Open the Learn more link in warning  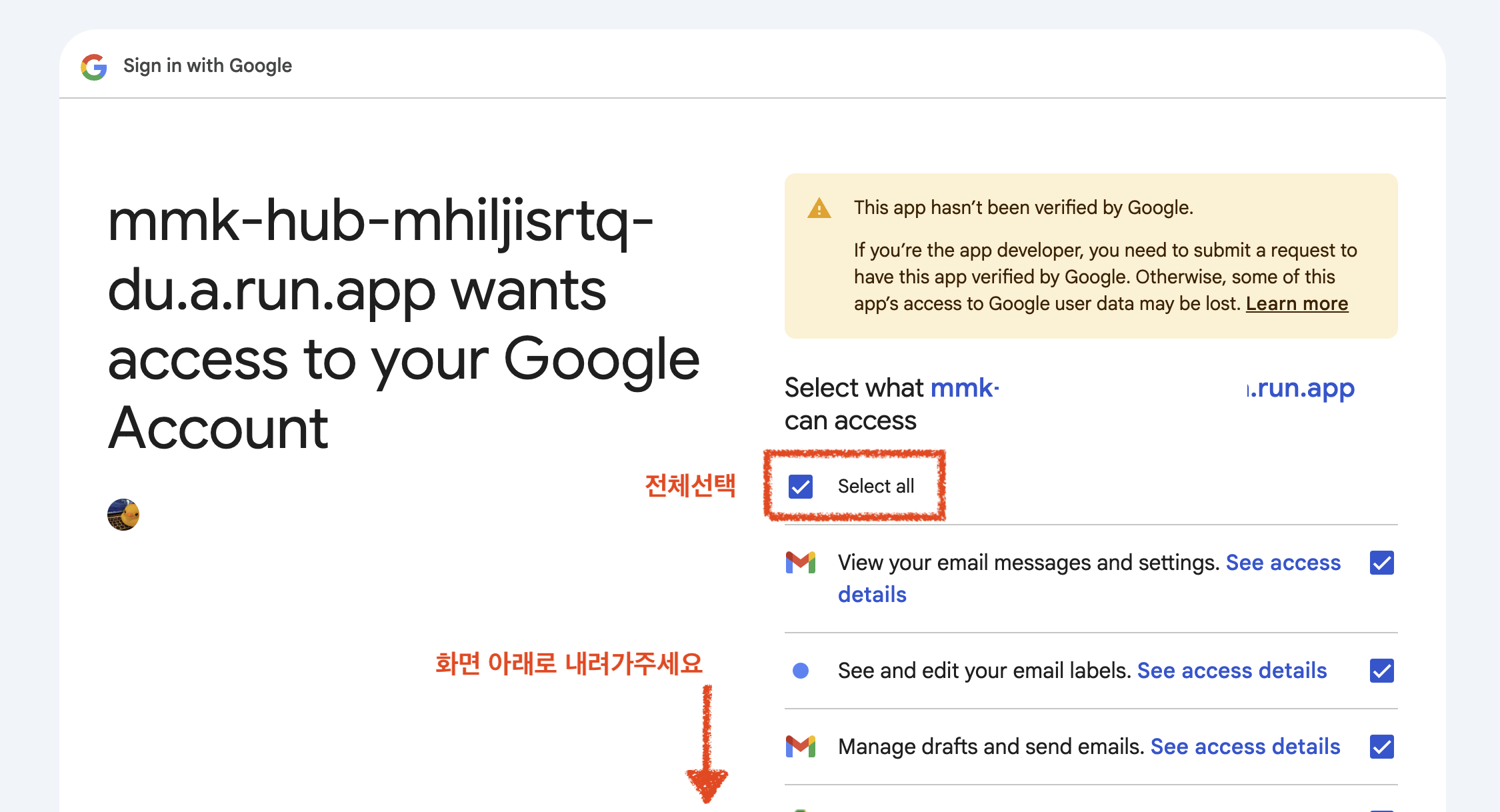coord(1297,303)
